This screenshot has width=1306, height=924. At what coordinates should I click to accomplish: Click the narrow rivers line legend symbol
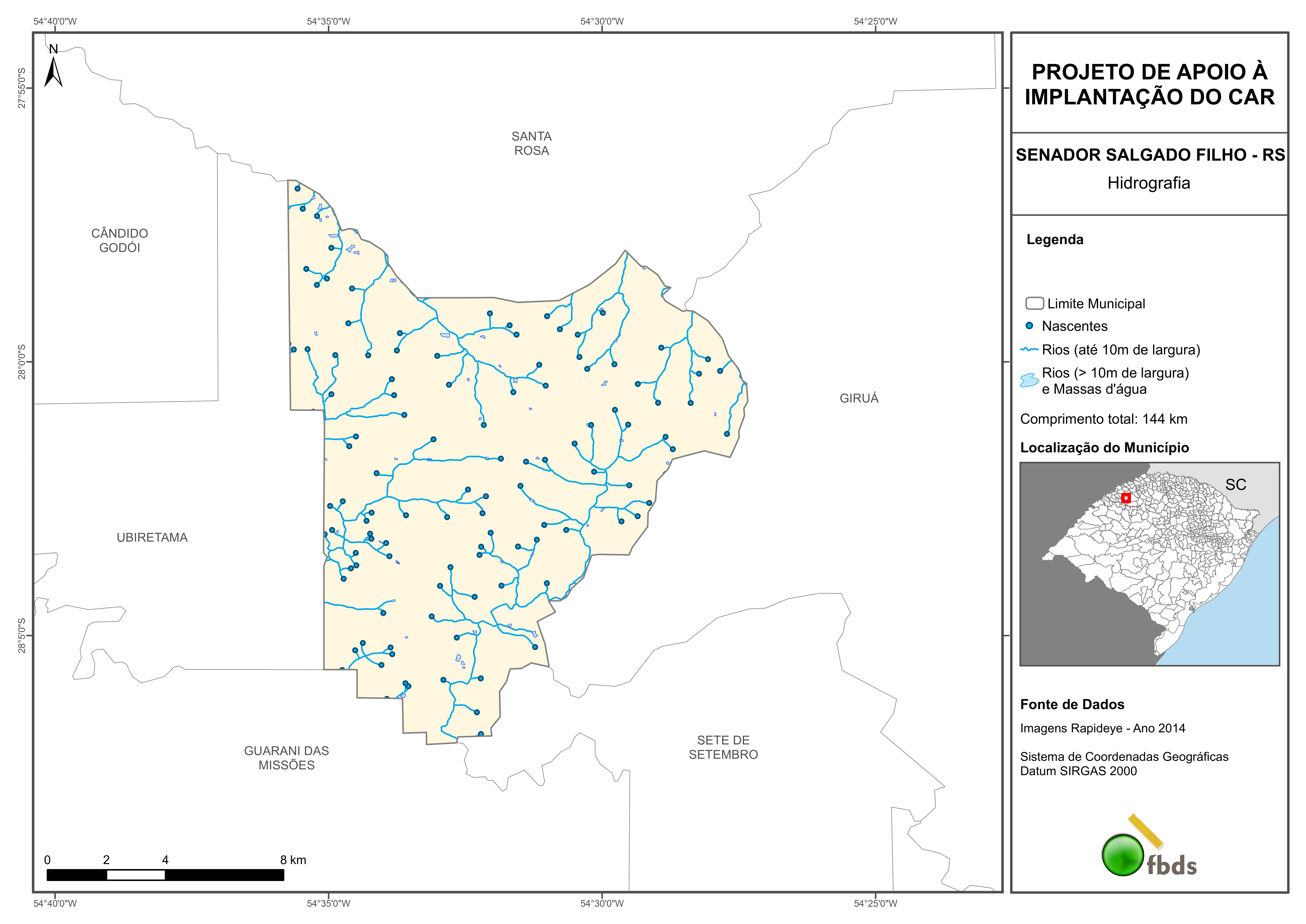tap(1029, 349)
